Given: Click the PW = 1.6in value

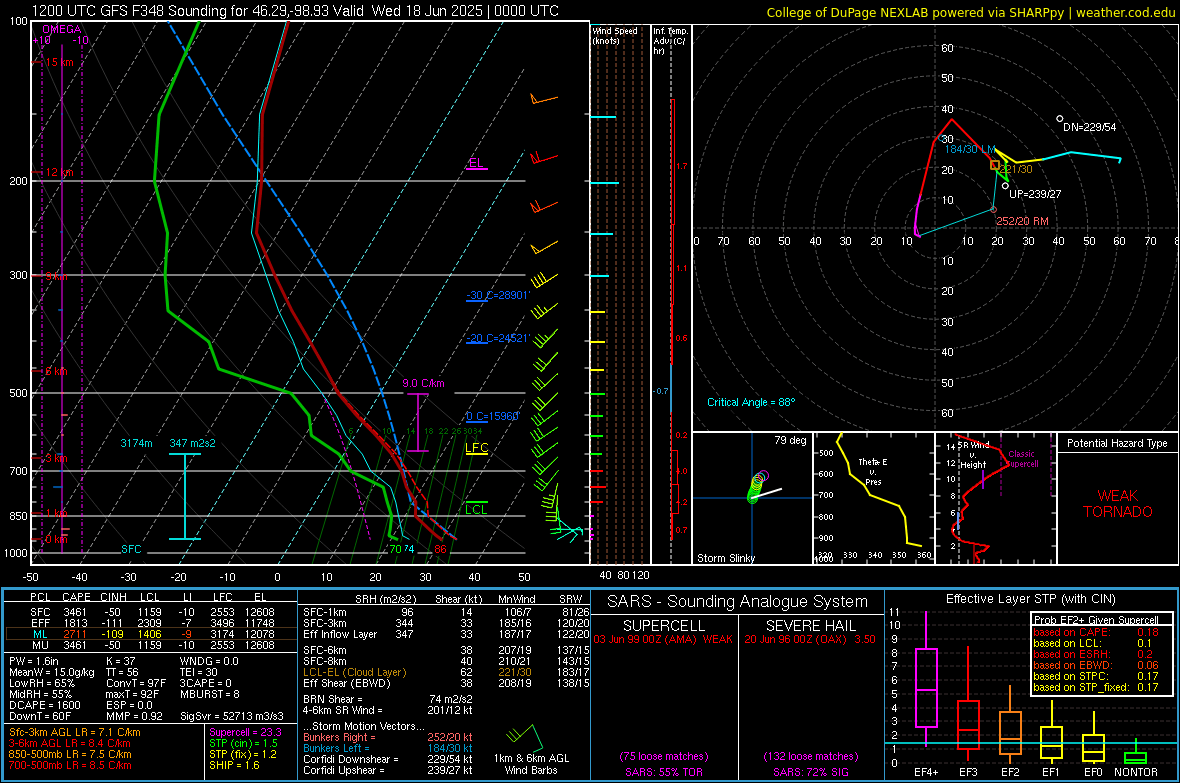Looking at the screenshot, I should pyautogui.click(x=34, y=661).
